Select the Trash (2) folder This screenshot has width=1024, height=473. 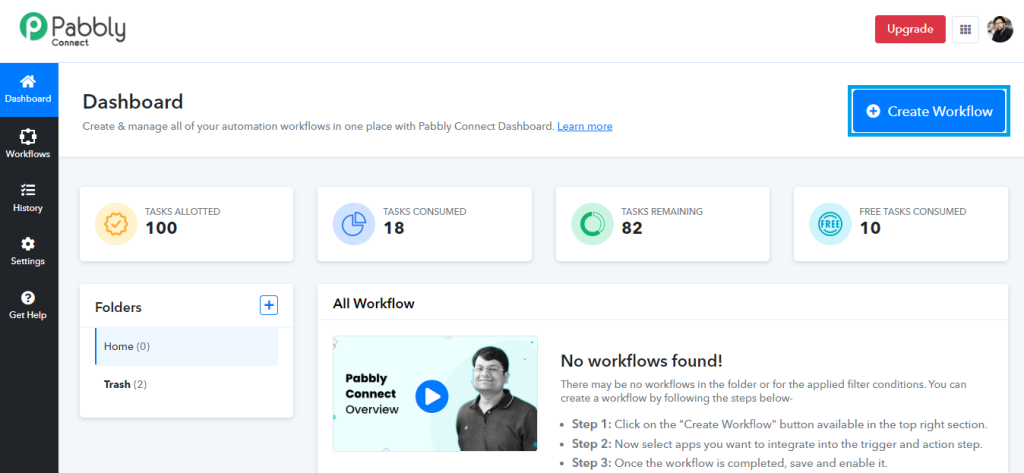186,384
